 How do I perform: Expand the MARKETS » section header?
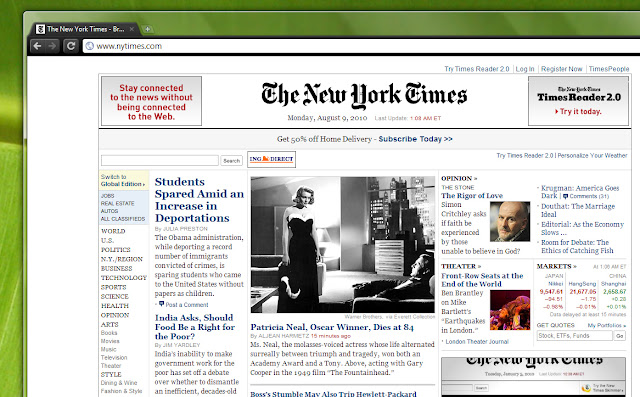coord(556,266)
